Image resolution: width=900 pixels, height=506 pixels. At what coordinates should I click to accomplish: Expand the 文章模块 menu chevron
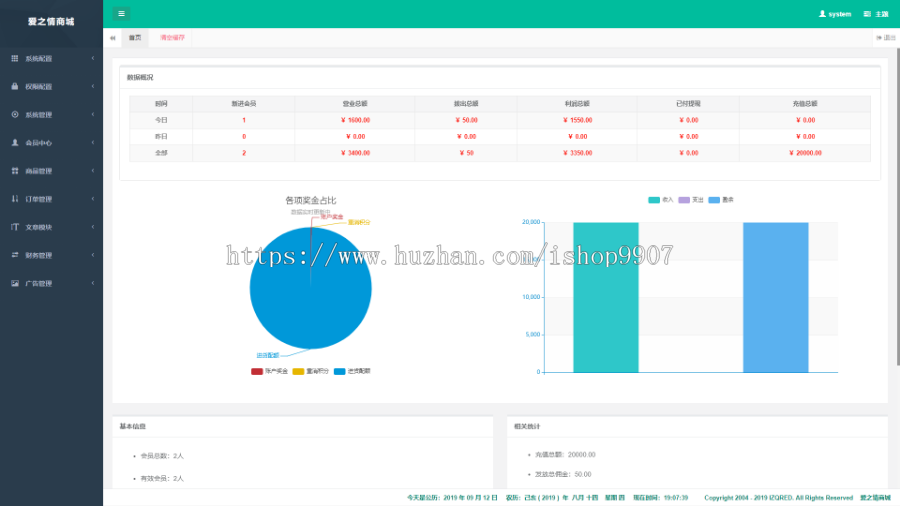coord(92,227)
